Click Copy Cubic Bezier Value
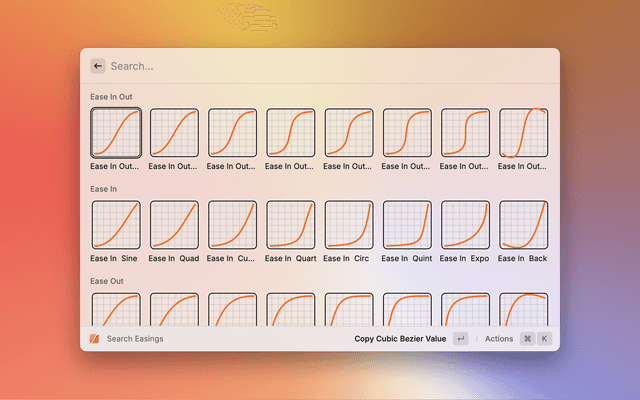The width and height of the screenshot is (640, 400). [x=400, y=339]
